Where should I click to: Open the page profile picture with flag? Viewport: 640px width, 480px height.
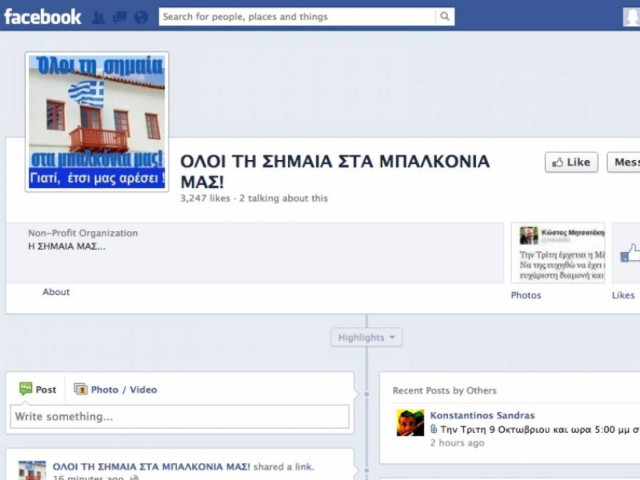tap(97, 122)
